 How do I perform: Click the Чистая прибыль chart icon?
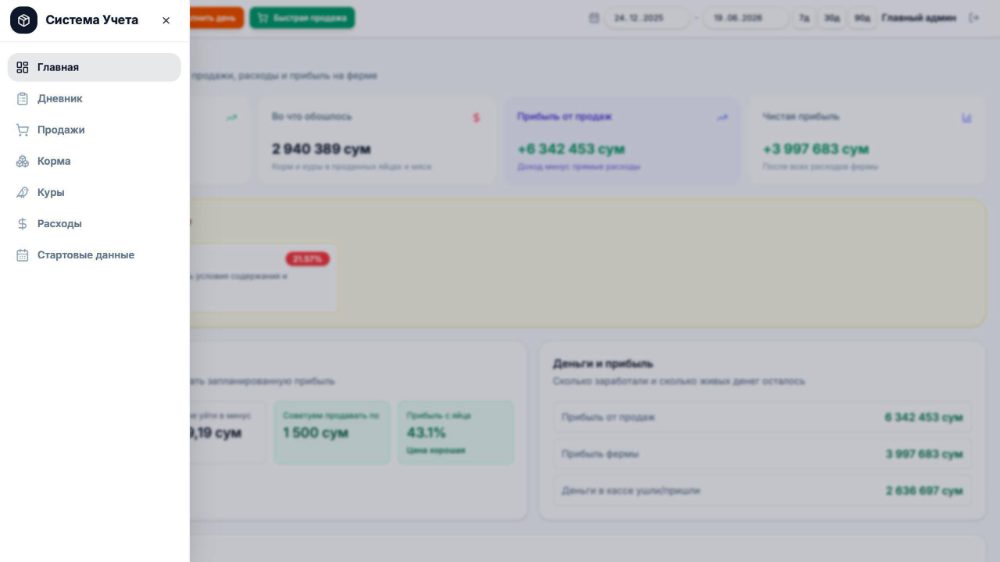966,118
